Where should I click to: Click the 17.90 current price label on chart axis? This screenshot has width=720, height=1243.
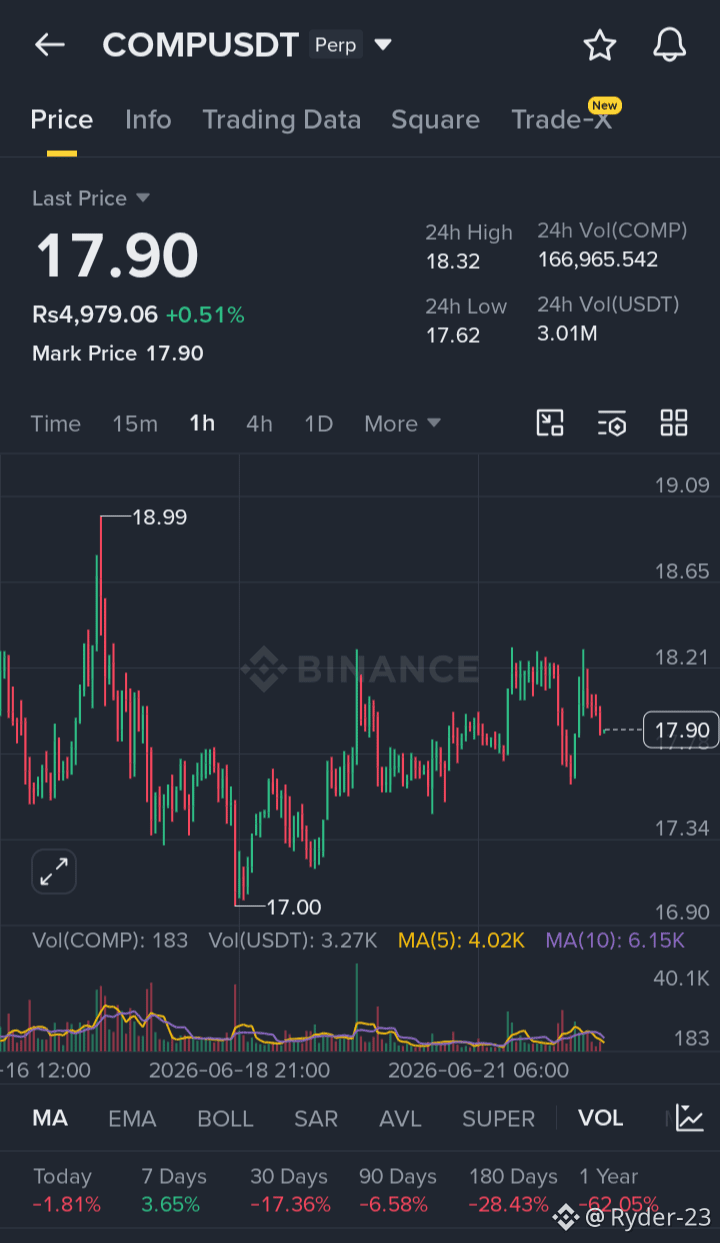point(682,730)
